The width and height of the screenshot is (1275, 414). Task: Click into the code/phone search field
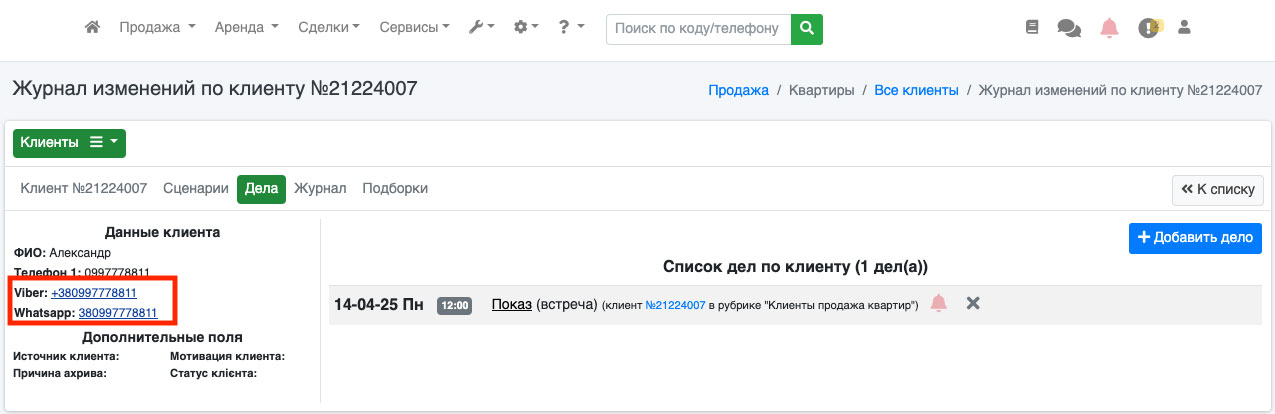coord(697,29)
